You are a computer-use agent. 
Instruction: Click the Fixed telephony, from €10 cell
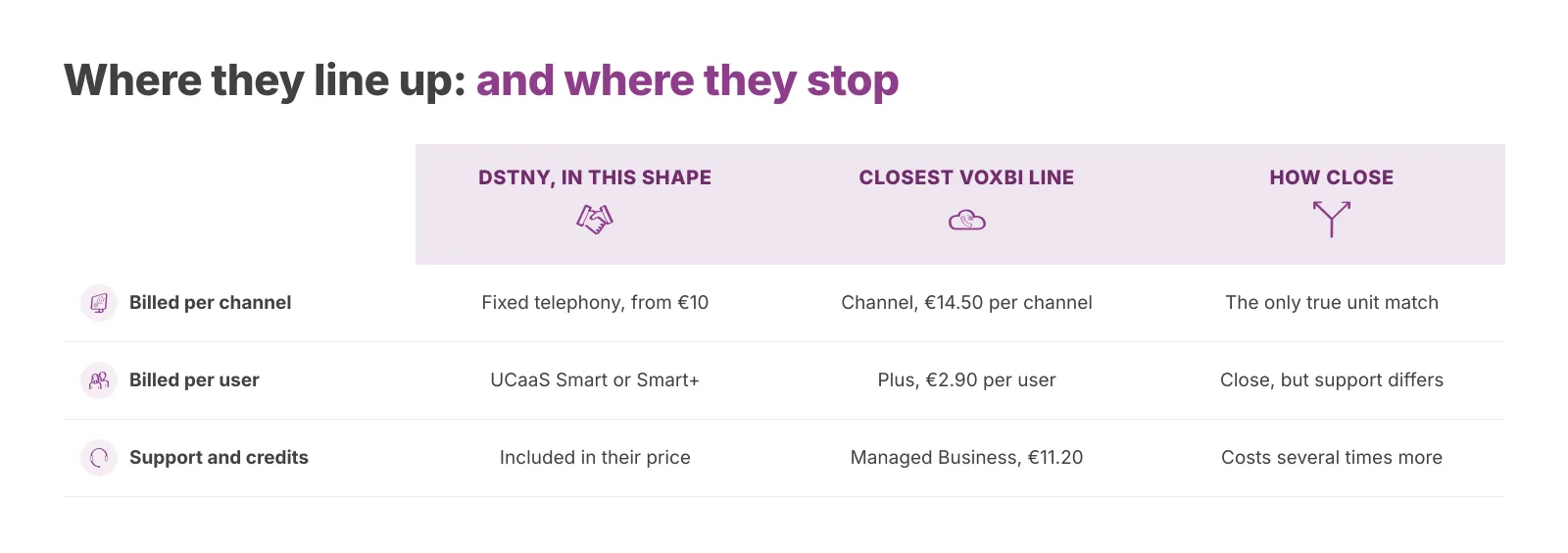595,303
